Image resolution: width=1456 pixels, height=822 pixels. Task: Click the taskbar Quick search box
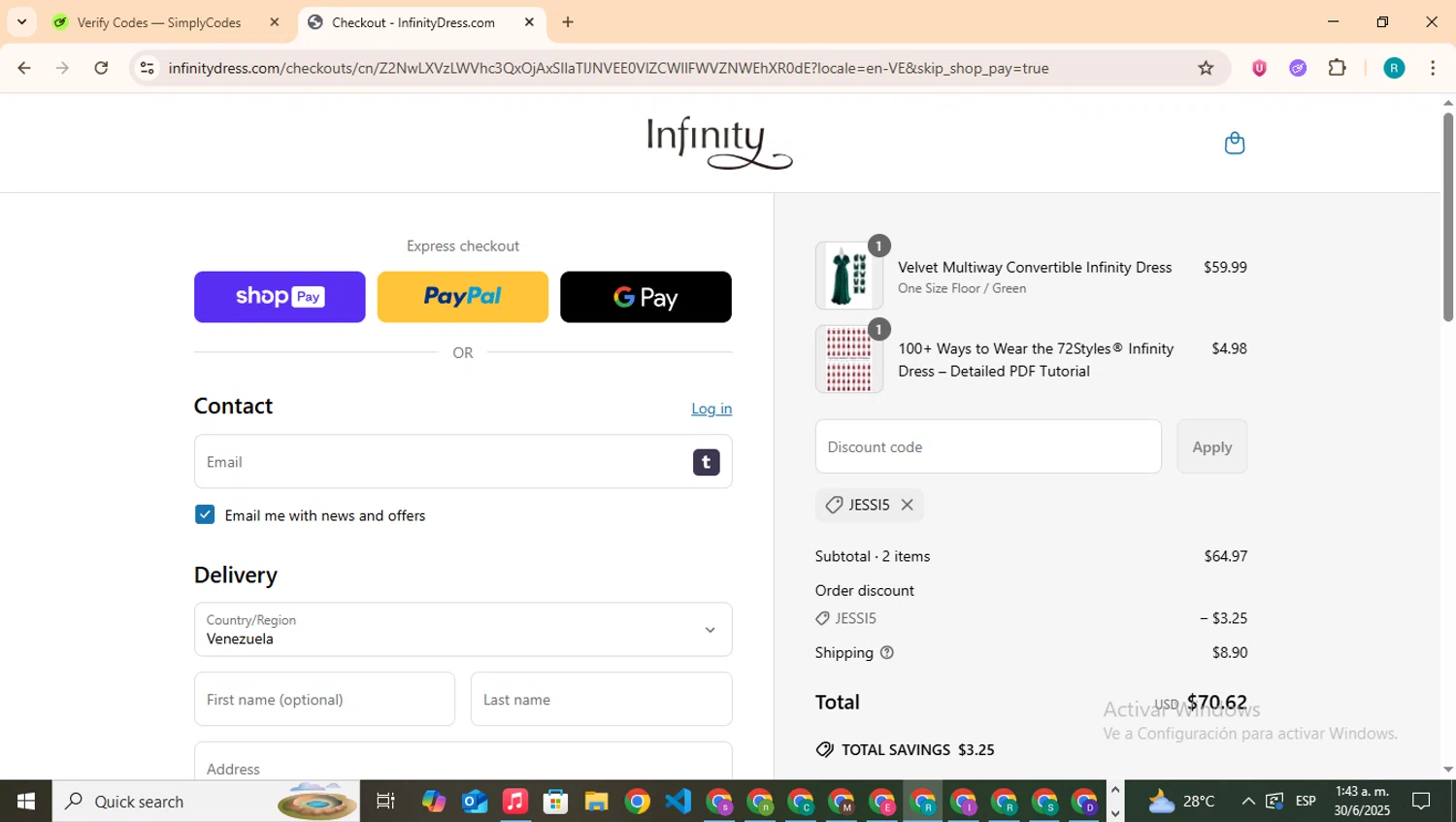206,802
